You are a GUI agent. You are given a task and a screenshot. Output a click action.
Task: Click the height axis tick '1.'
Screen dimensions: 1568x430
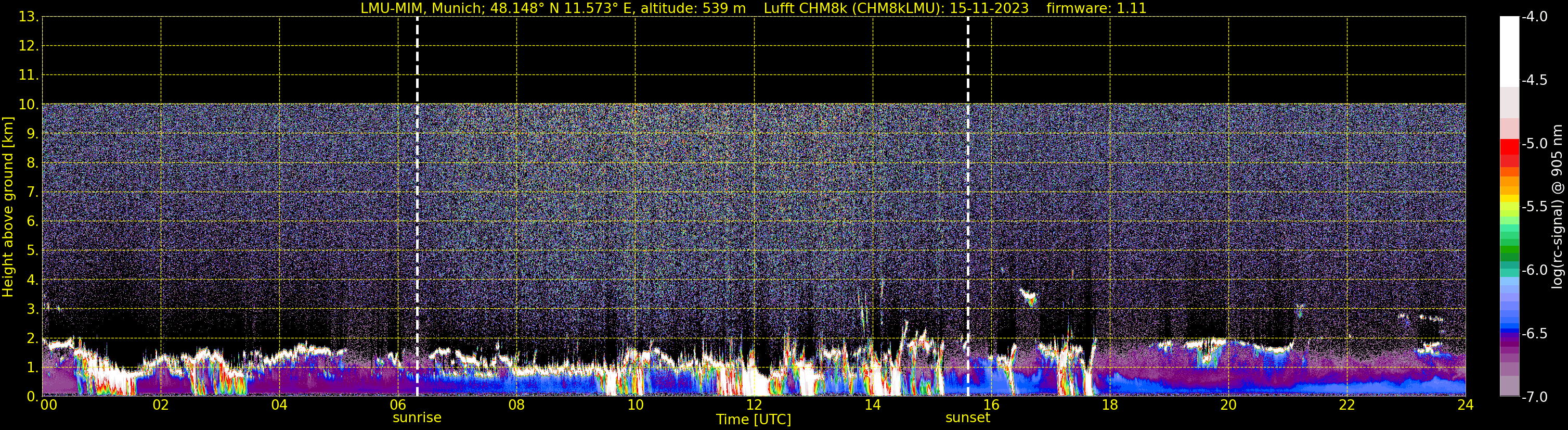point(32,367)
